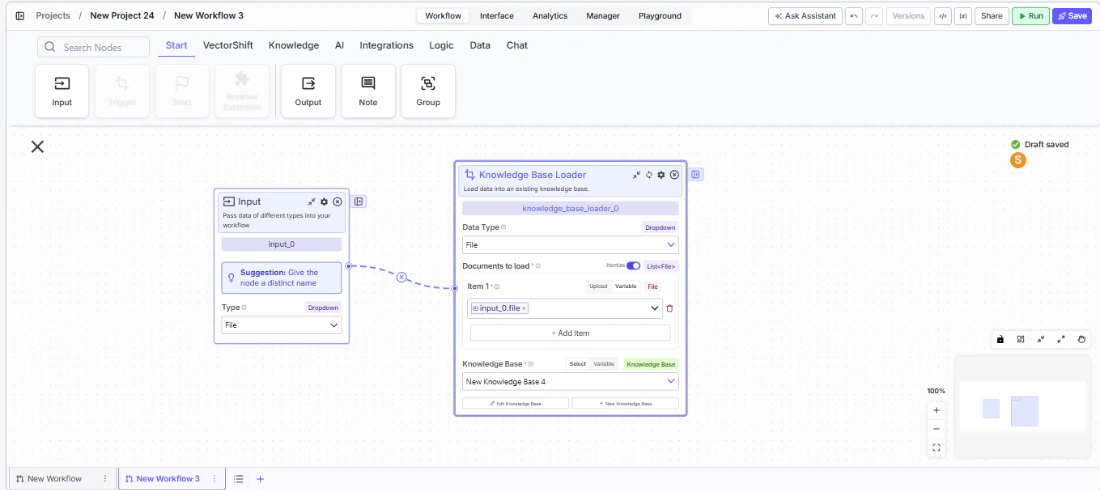Fit view using the fullscreen bracket icon
The height and width of the screenshot is (490, 1100).
(x=937, y=447)
